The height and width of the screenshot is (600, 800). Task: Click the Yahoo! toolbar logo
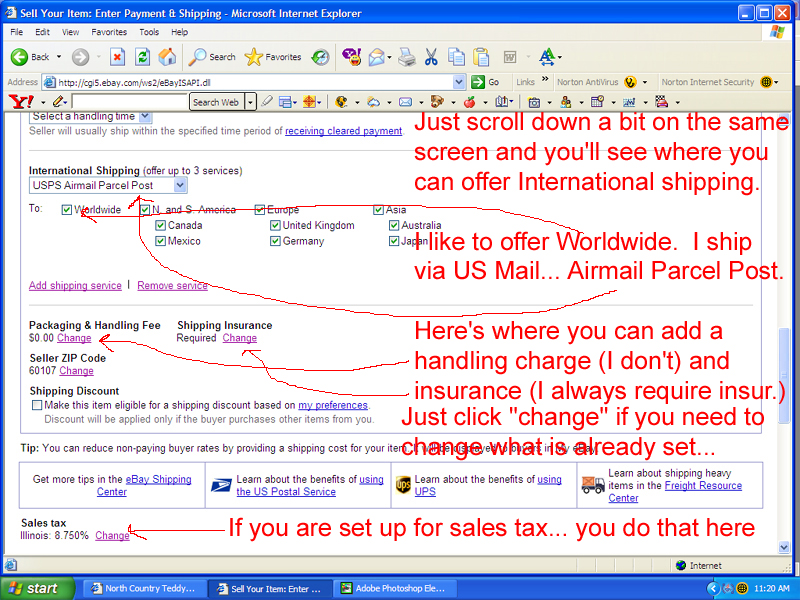click(x=20, y=102)
